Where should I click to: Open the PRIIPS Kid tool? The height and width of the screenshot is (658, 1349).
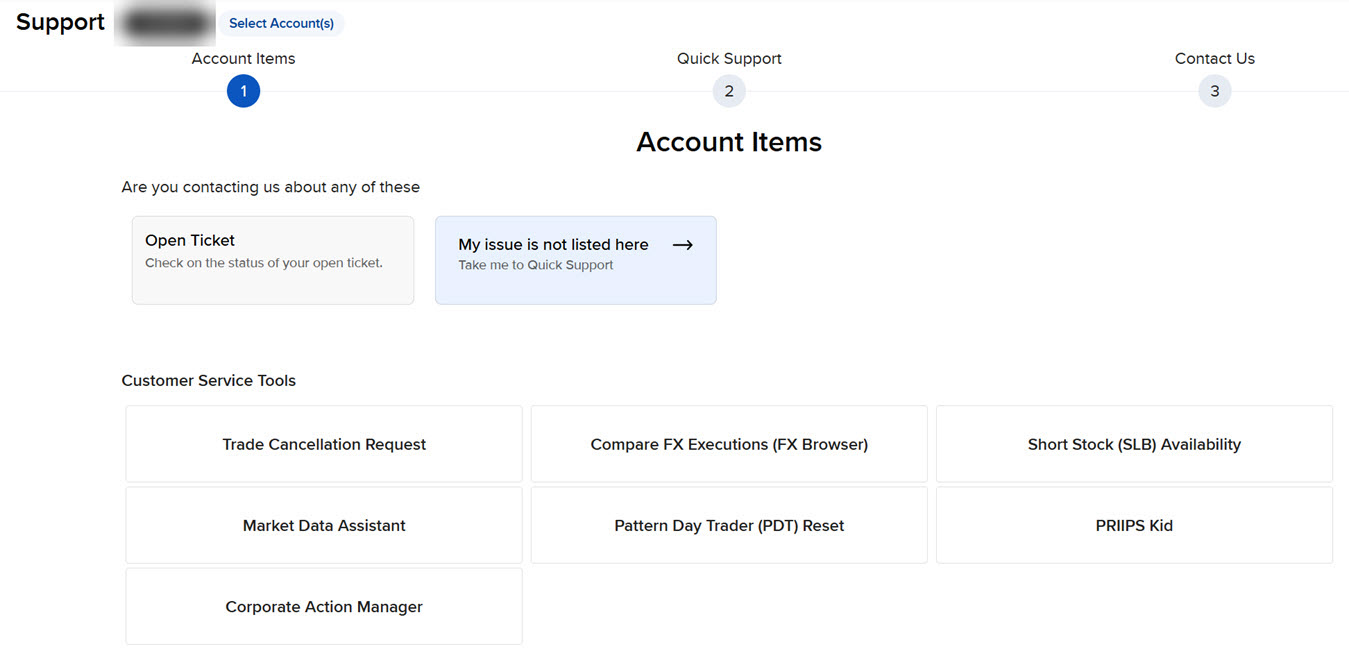point(1134,525)
